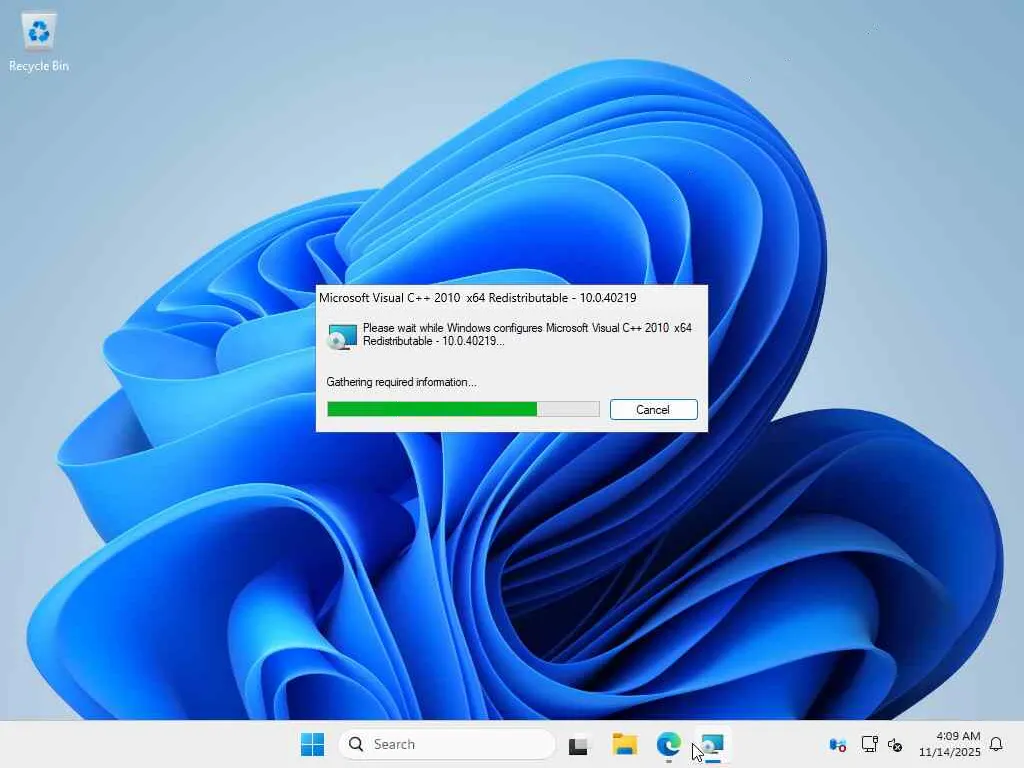Open notifications via the bell icon
This screenshot has height=768, width=1024.
(997, 744)
